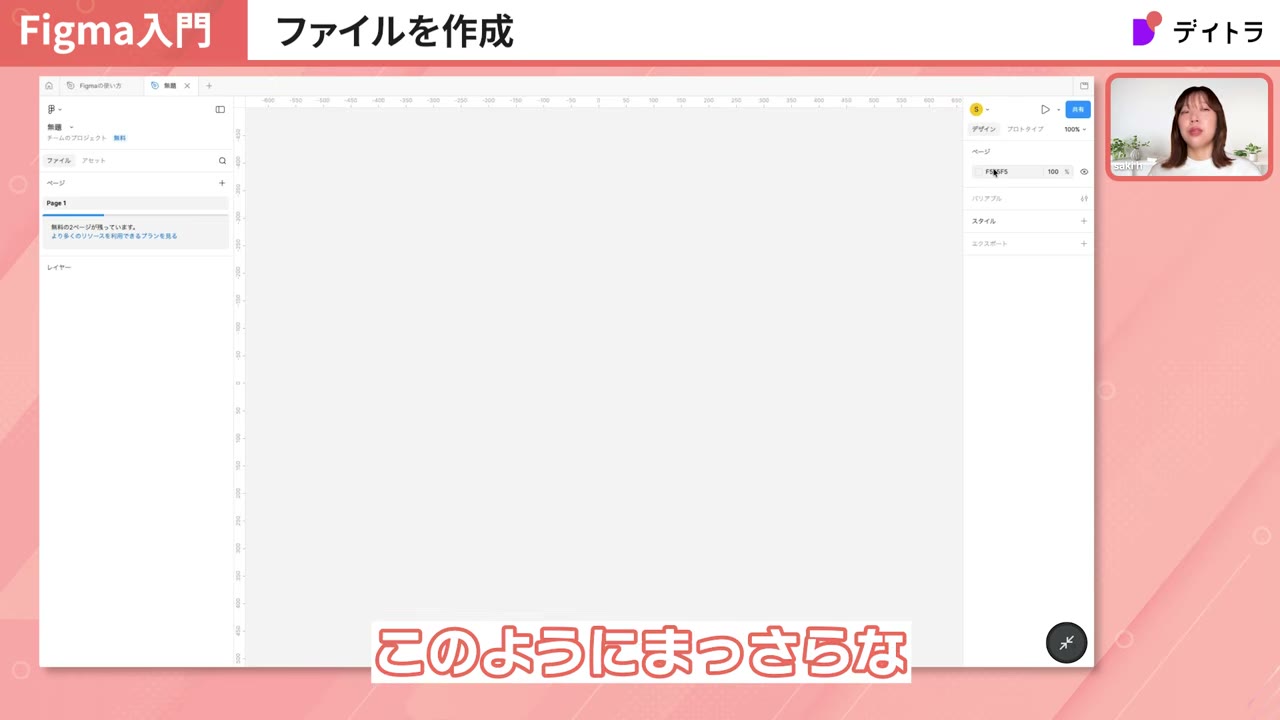Switch to the ファイル tab
The image size is (1280, 720).
(59, 160)
